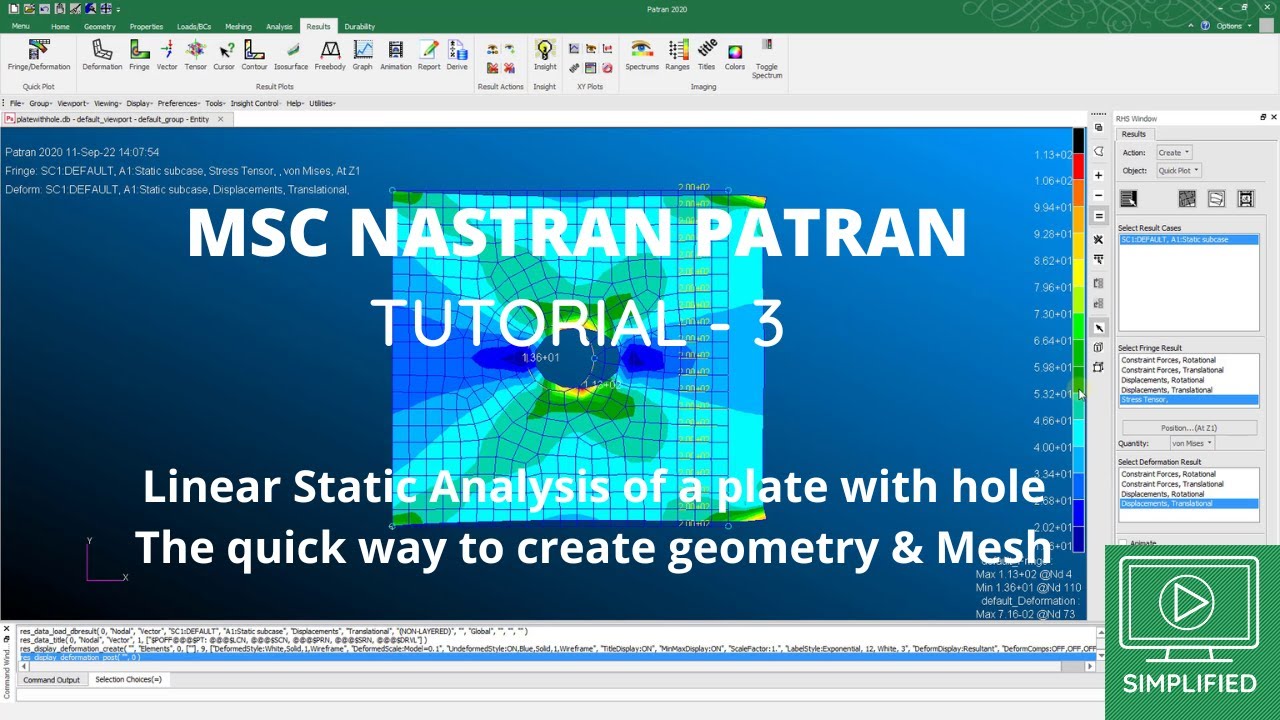The height and width of the screenshot is (720, 1280).
Task: Open the Insight tool
Action: pyautogui.click(x=544, y=56)
